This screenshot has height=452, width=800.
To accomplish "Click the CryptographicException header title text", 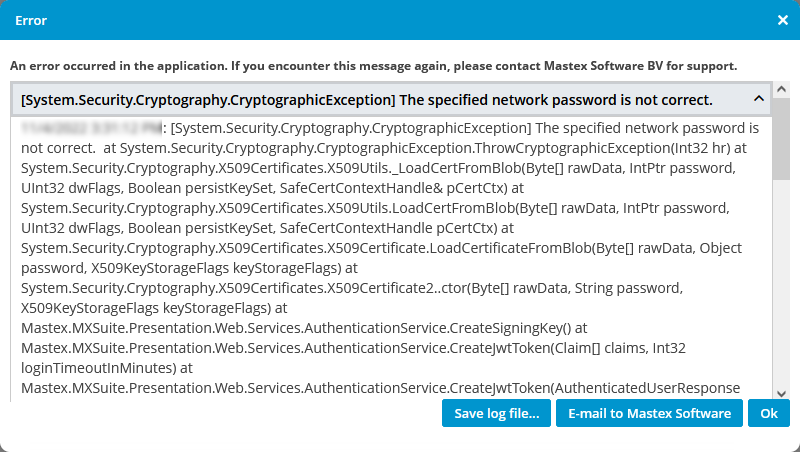I will point(366,100).
